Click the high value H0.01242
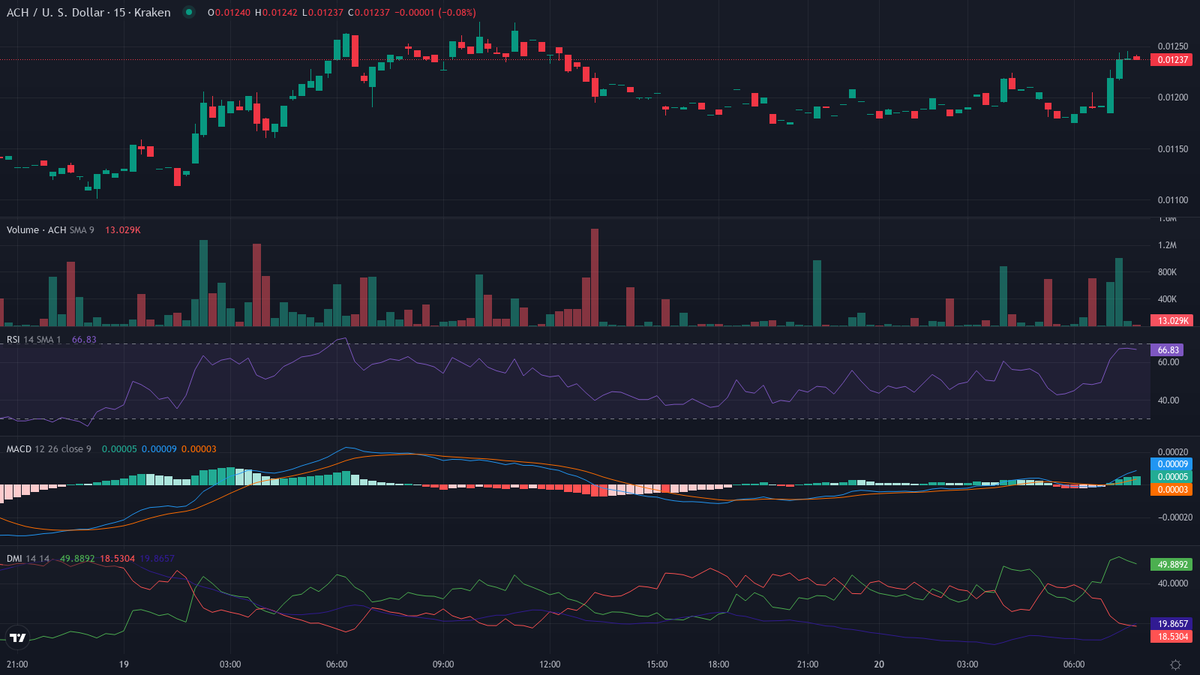This screenshot has height=675, width=1200. pyautogui.click(x=277, y=12)
